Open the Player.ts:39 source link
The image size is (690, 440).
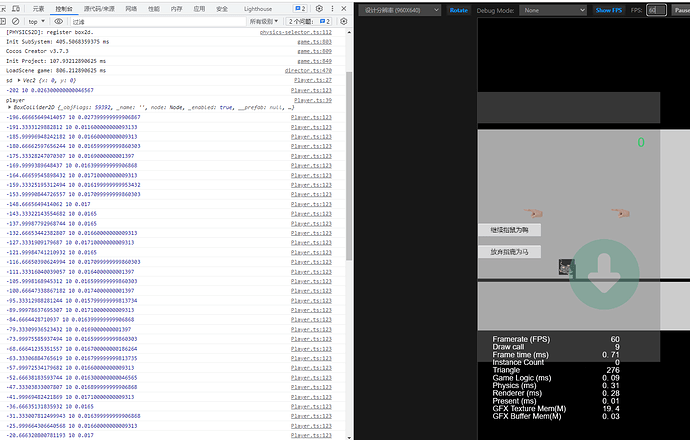coord(312,100)
